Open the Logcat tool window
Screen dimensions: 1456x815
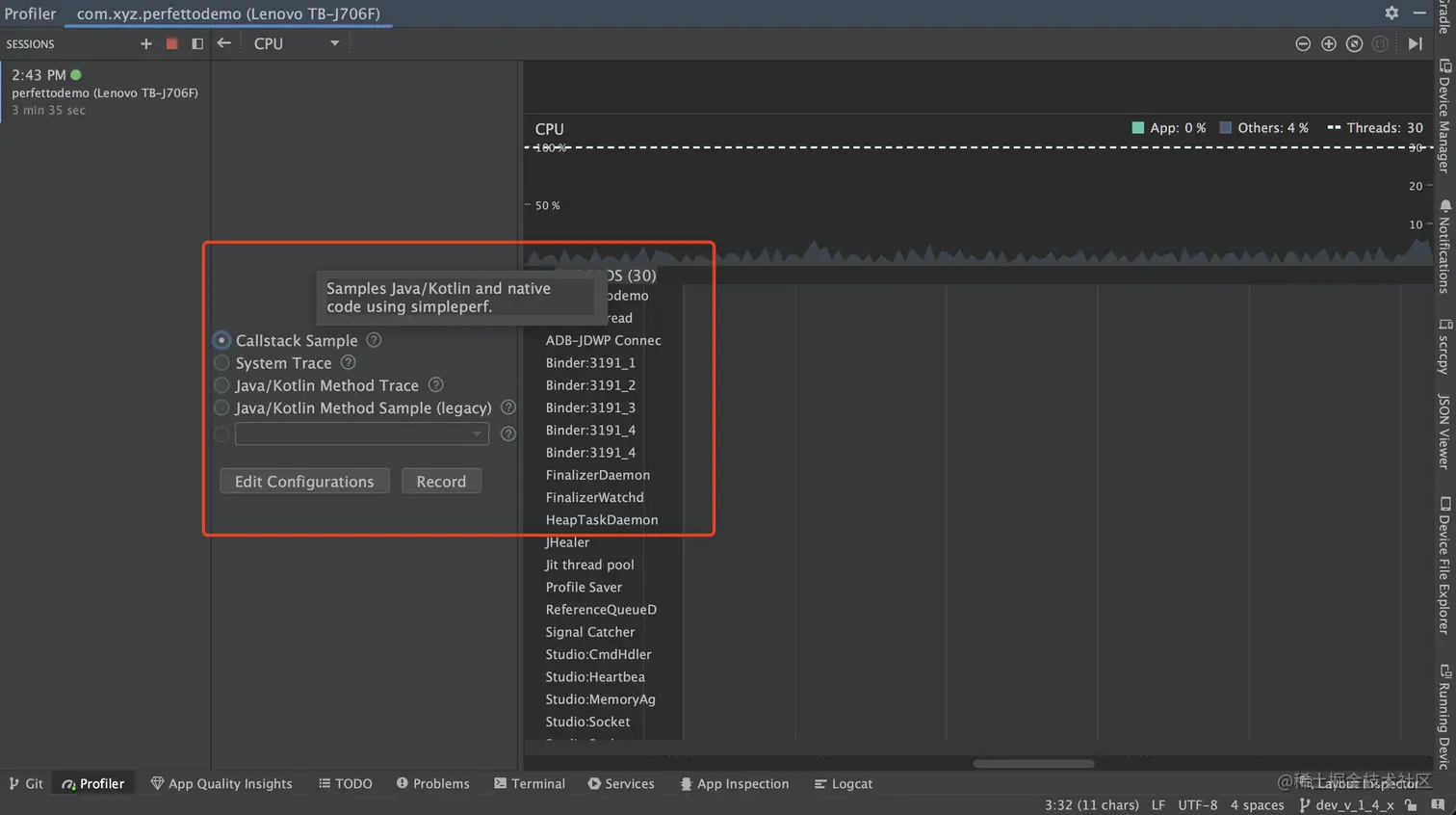[844, 783]
